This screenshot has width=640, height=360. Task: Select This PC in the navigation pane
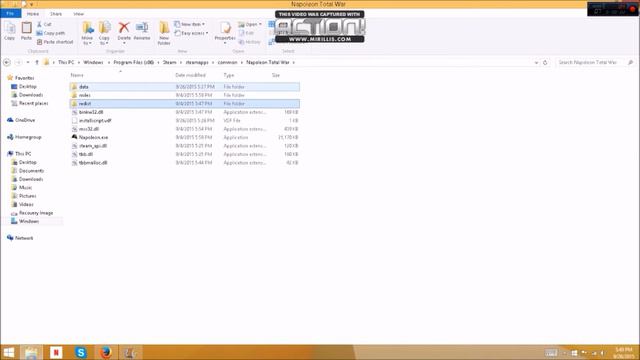point(23,154)
